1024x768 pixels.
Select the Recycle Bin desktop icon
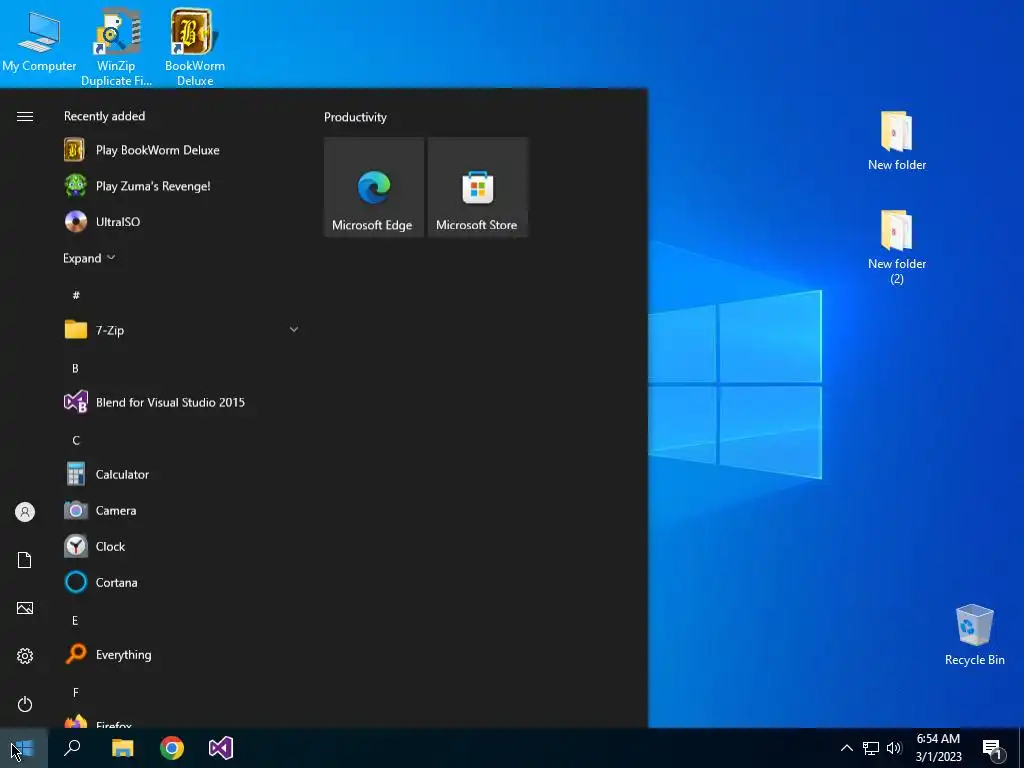tap(974, 635)
